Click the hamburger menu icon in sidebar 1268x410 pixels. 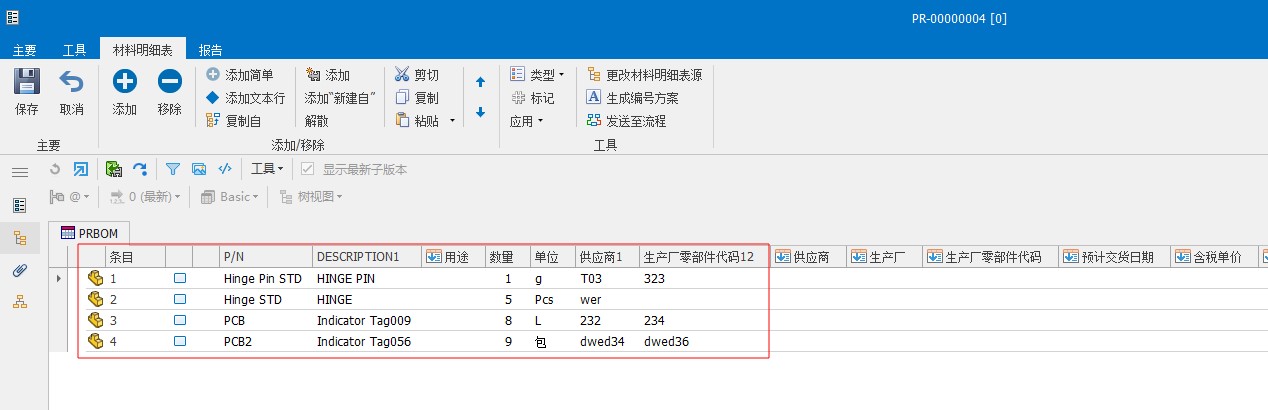20,172
